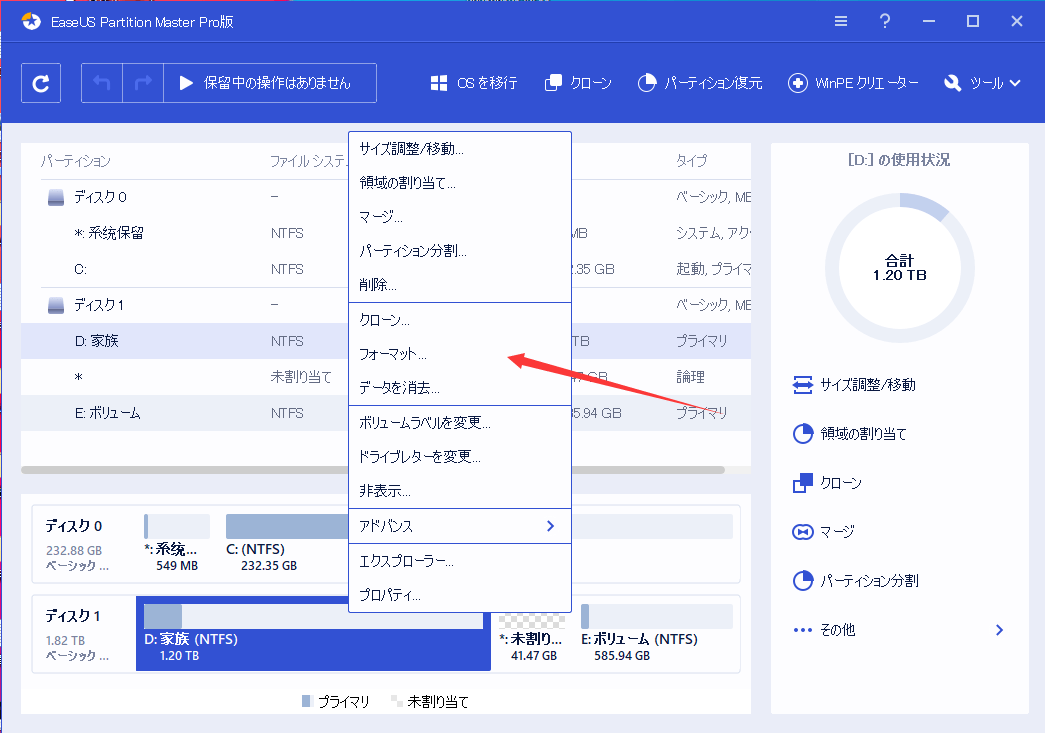Viewport: 1045px width, 733px height.
Task: Click the ディスク 1 drive icon in list
Action: pos(56,305)
